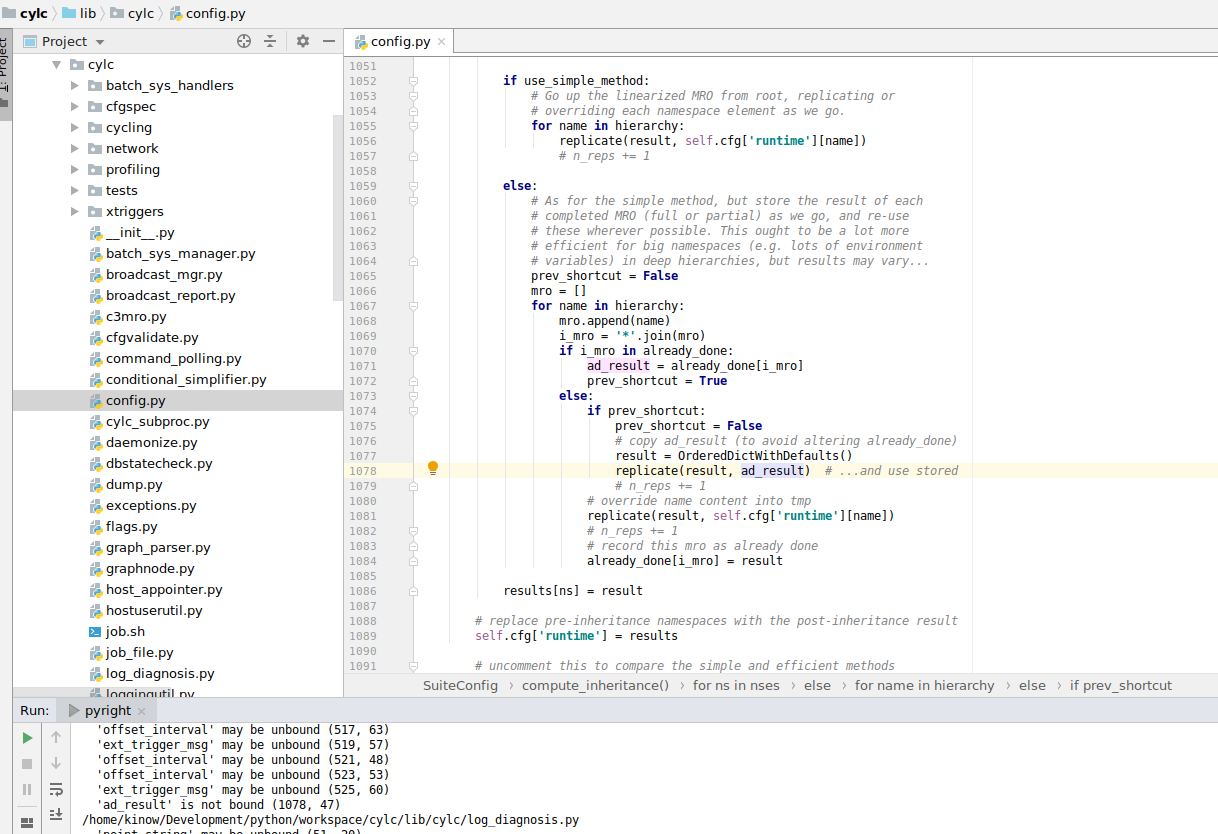The height and width of the screenshot is (834, 1218).
Task: Select the pyright run tab
Action: tap(107, 710)
